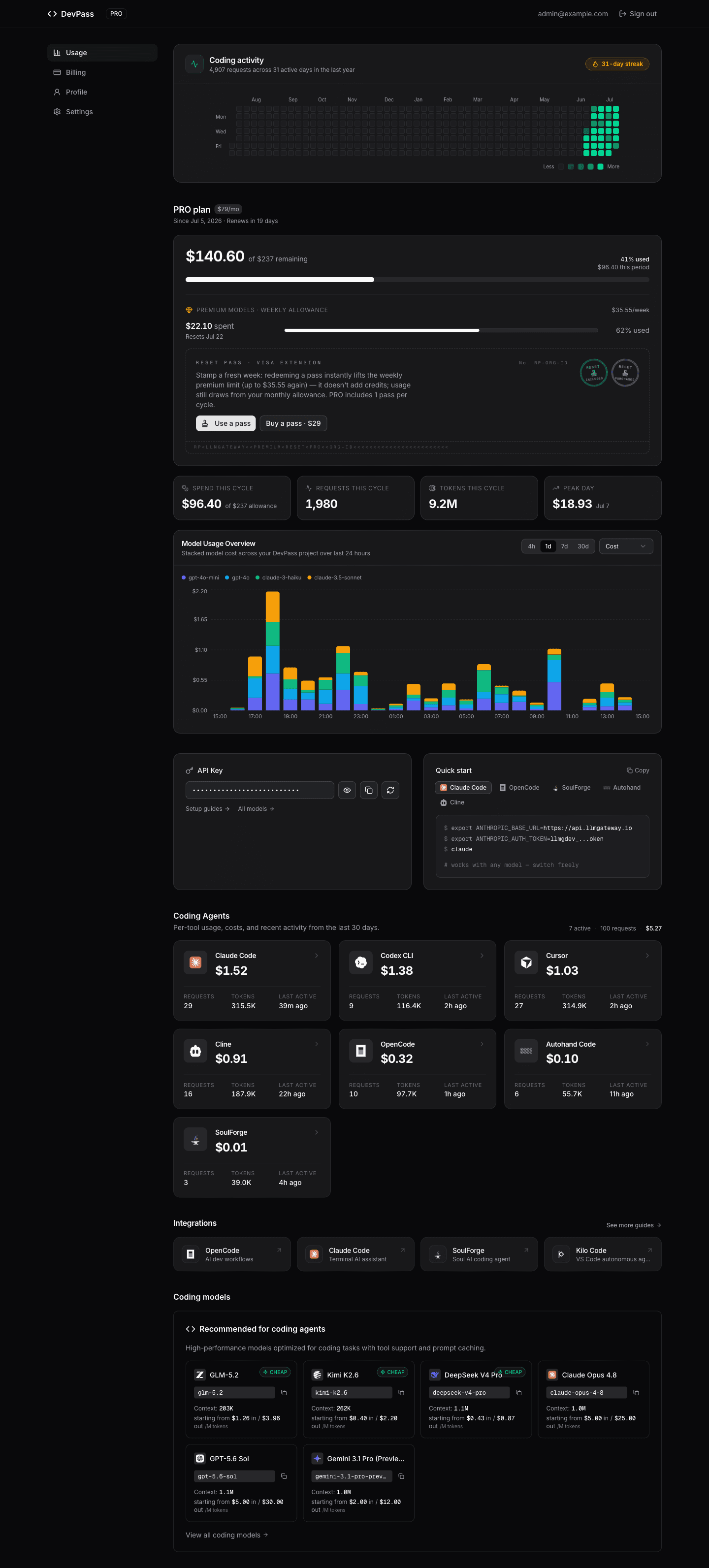The height and width of the screenshot is (1568, 709).
Task: Copy the kimi-k2.6 model ID
Action: click(401, 1393)
